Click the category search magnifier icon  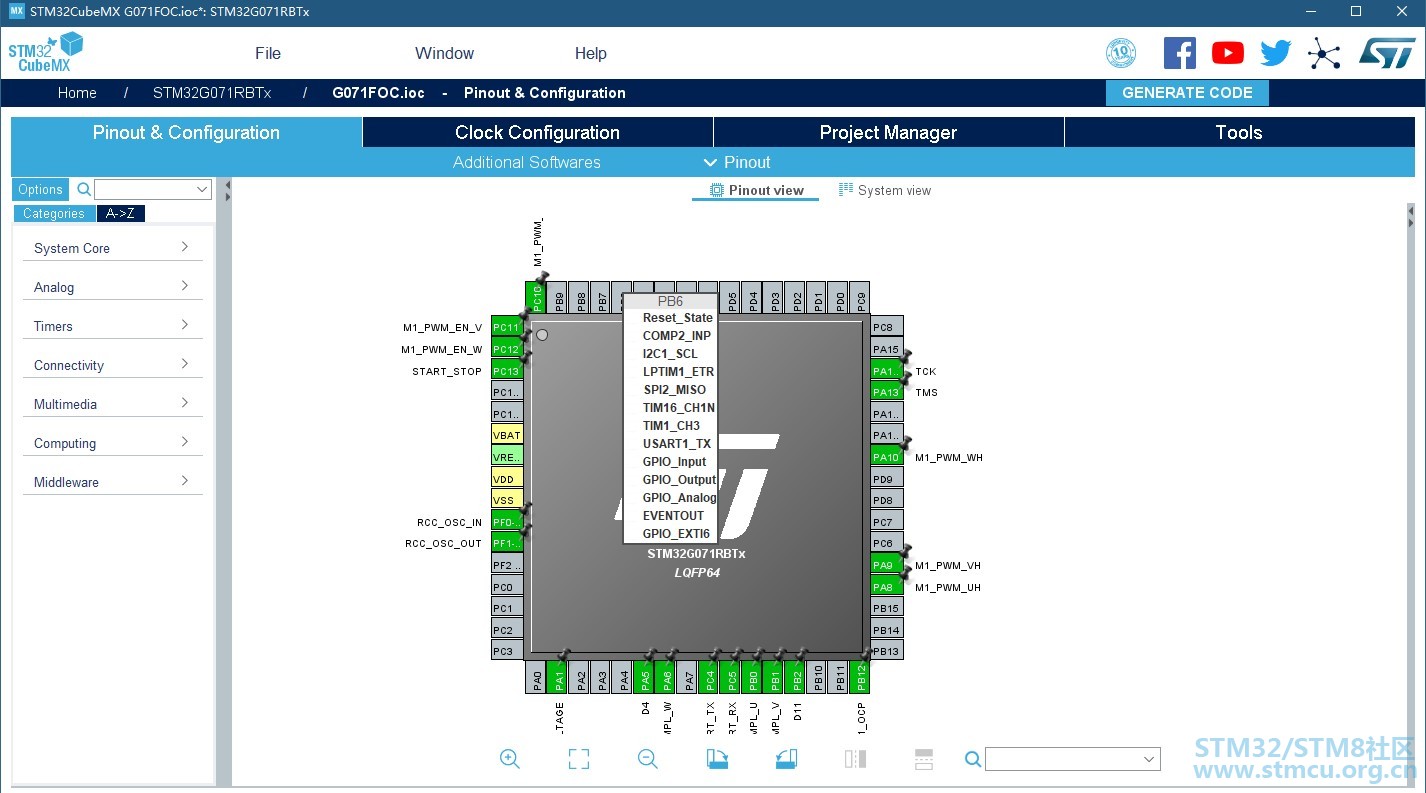pyautogui.click(x=84, y=189)
